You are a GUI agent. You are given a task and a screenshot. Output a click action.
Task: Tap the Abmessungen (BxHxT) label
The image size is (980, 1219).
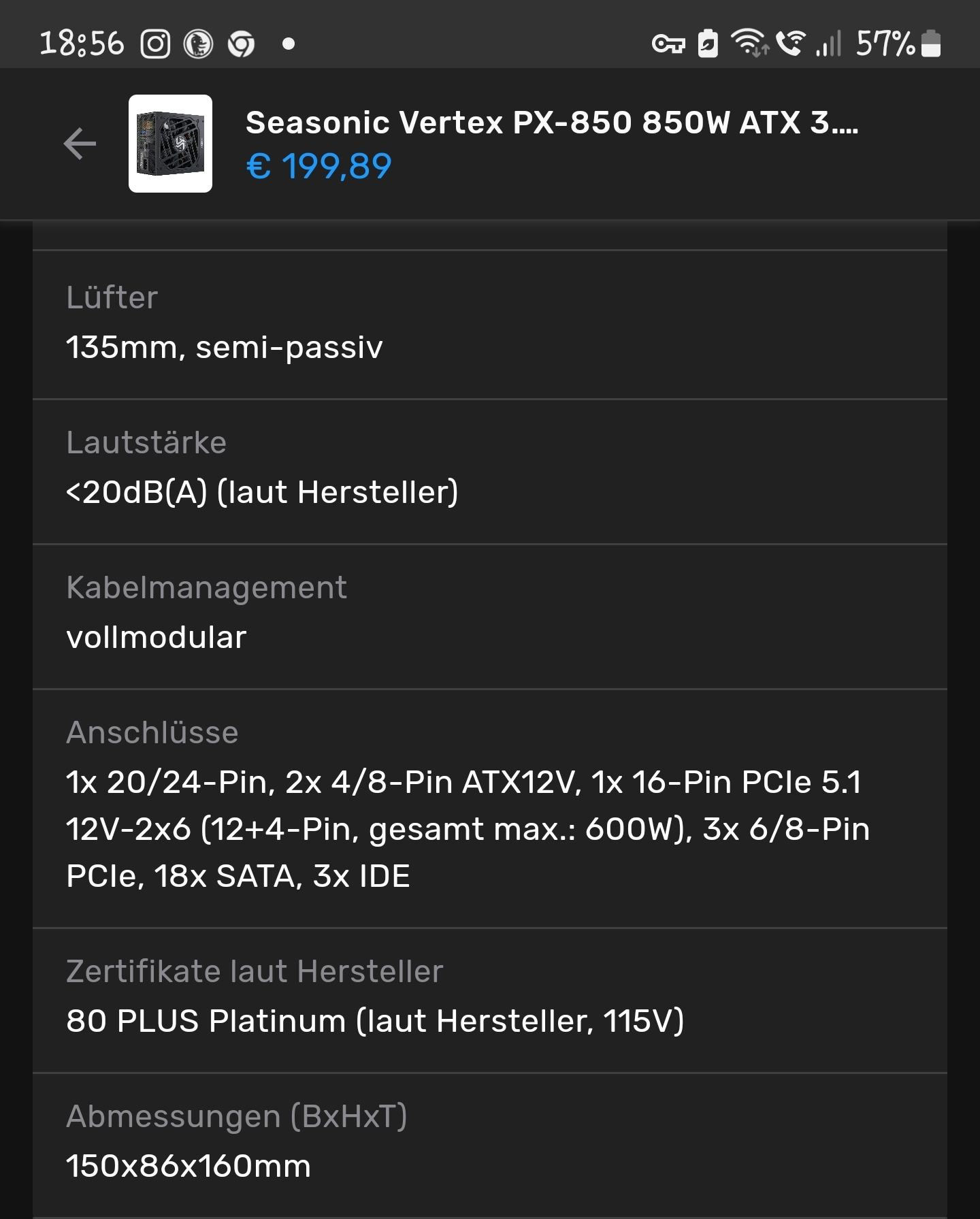click(237, 1116)
